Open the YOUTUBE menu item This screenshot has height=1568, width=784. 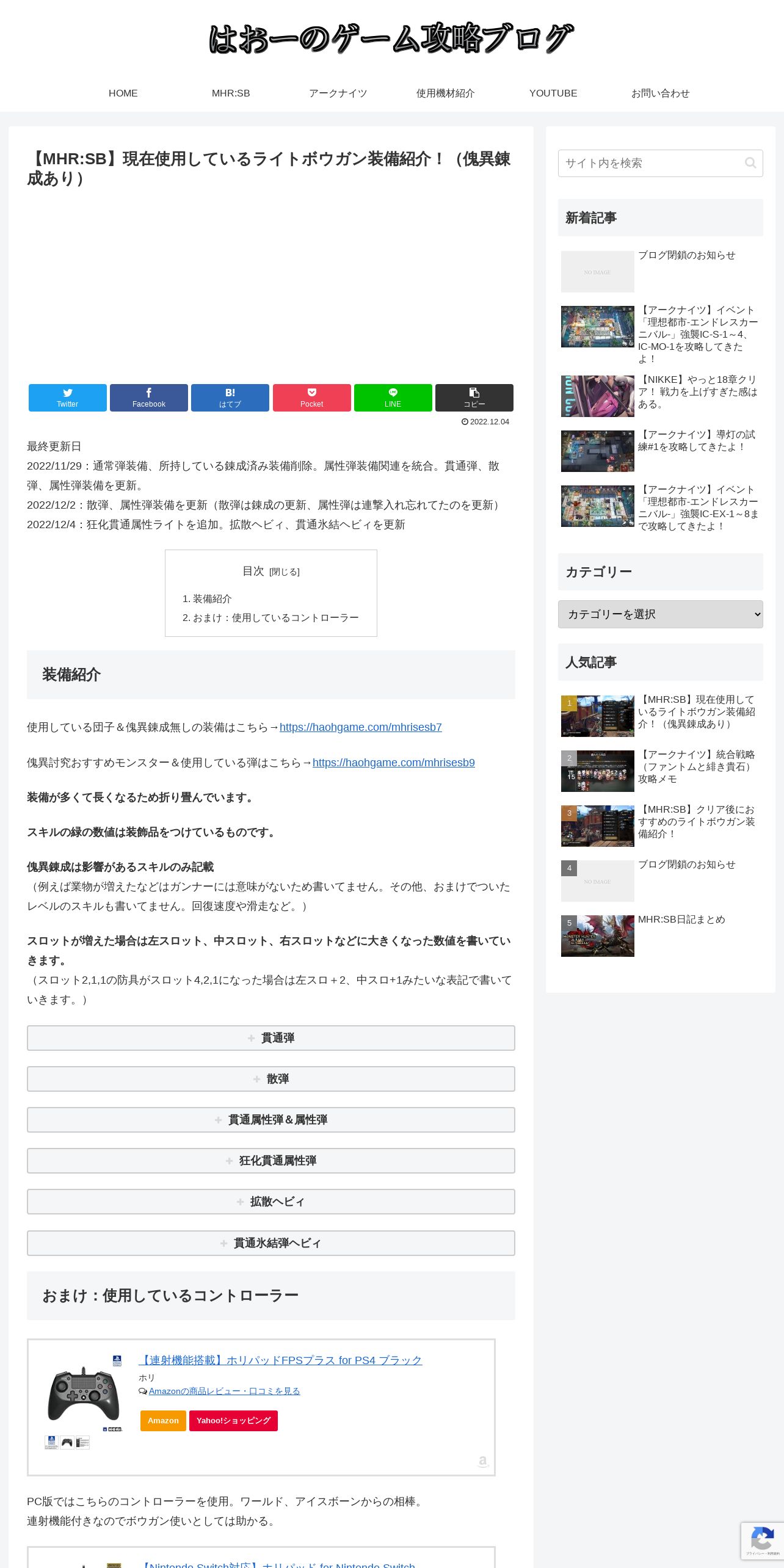[x=553, y=93]
